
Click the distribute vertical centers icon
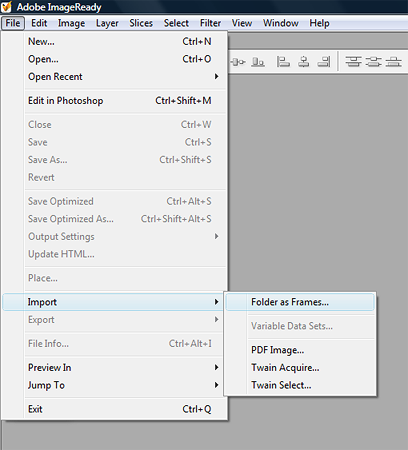pyautogui.click(x=373, y=62)
